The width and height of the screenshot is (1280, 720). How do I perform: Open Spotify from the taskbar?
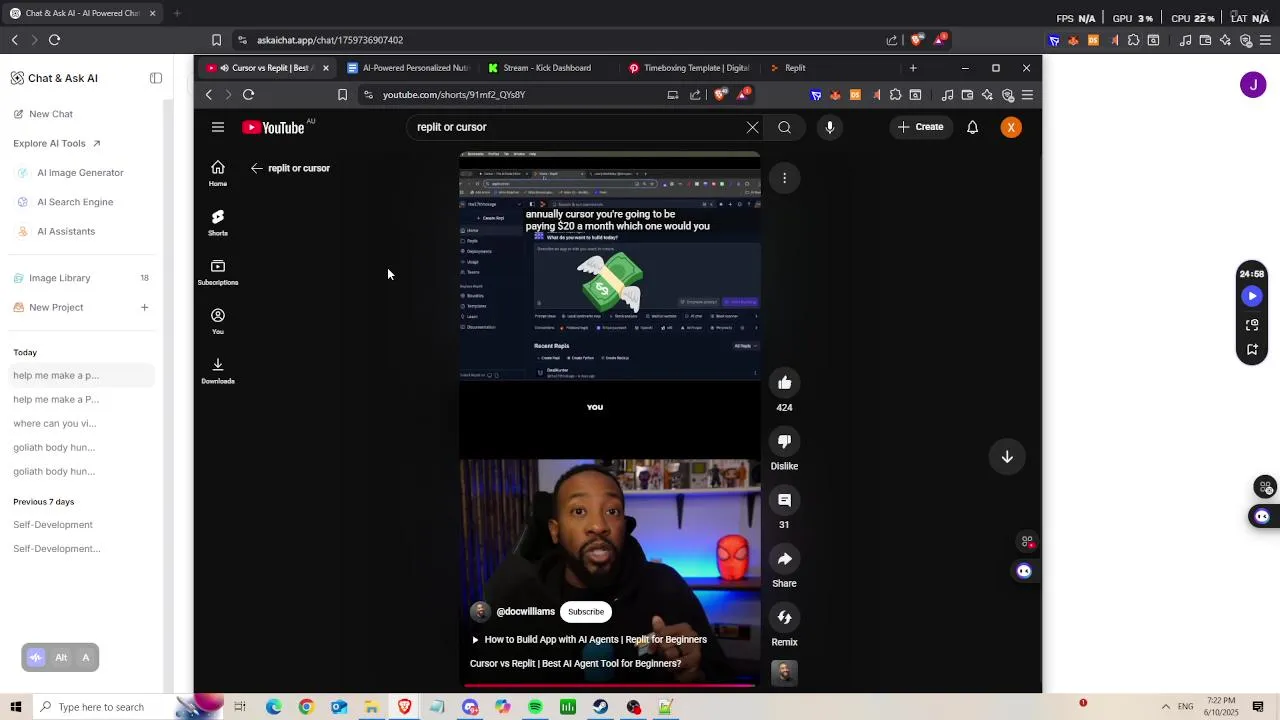(x=535, y=707)
